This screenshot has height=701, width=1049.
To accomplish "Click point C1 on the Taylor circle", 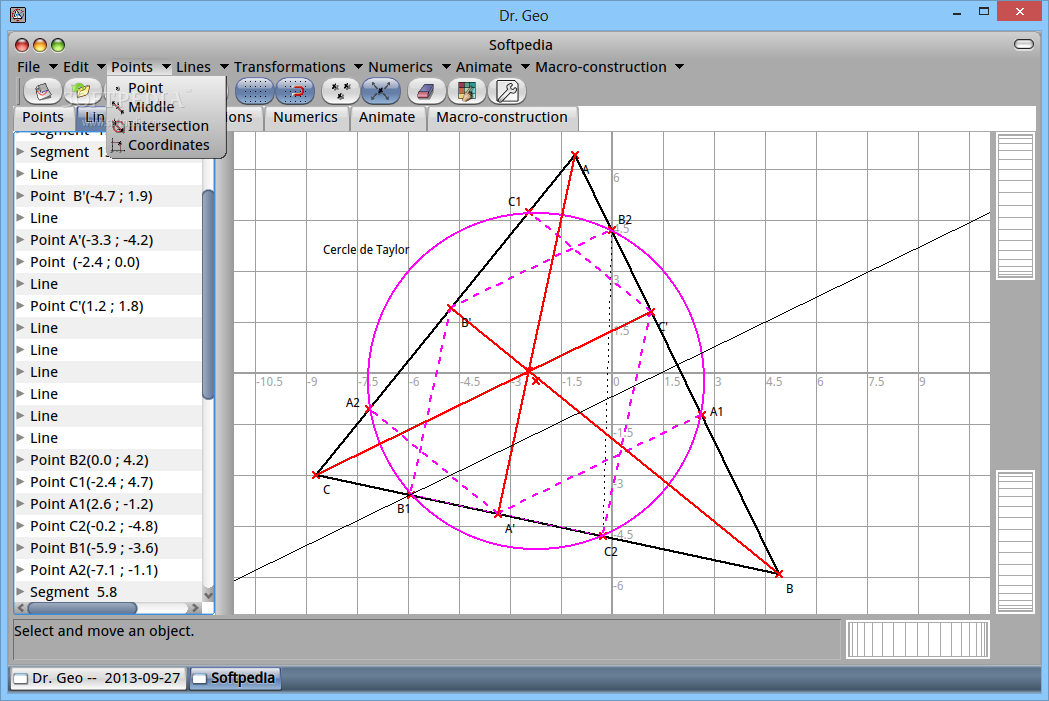I will 529,212.
